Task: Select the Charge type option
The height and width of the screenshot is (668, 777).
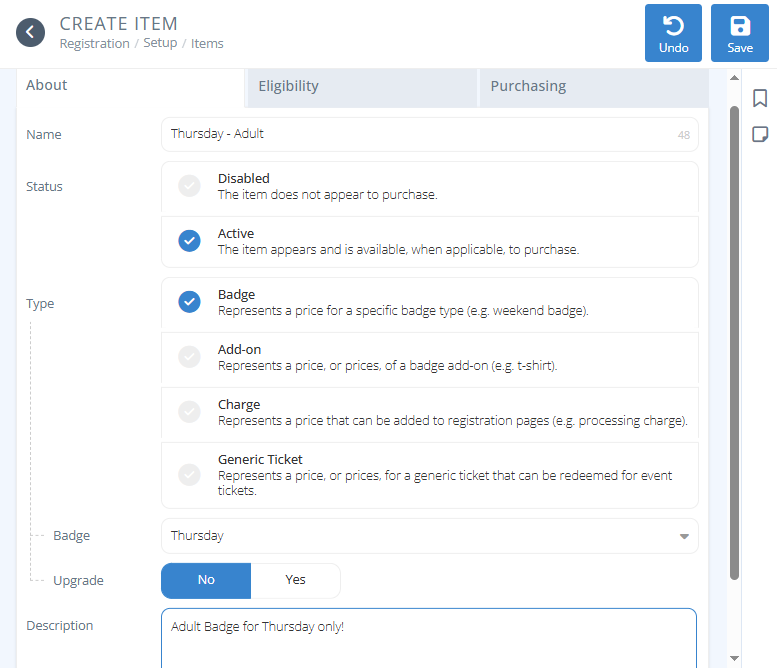Action: click(430, 413)
